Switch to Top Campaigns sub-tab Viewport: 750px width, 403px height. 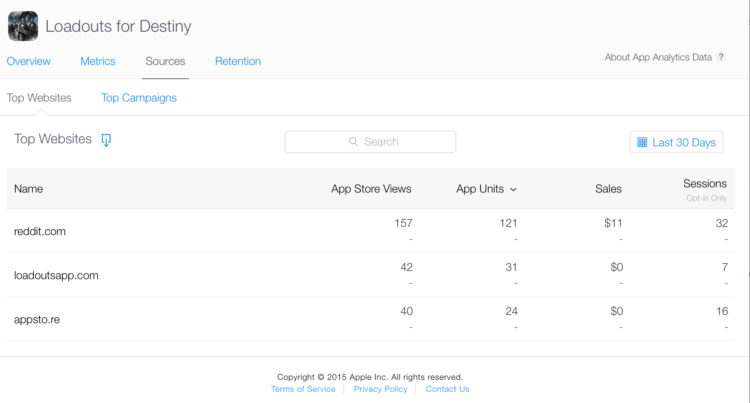[x=139, y=98]
